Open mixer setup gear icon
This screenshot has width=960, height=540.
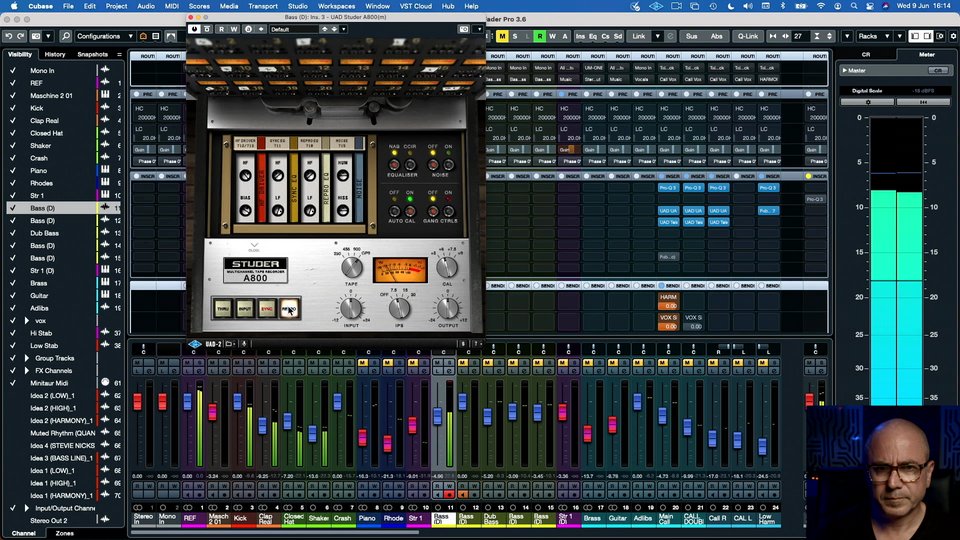(953, 36)
